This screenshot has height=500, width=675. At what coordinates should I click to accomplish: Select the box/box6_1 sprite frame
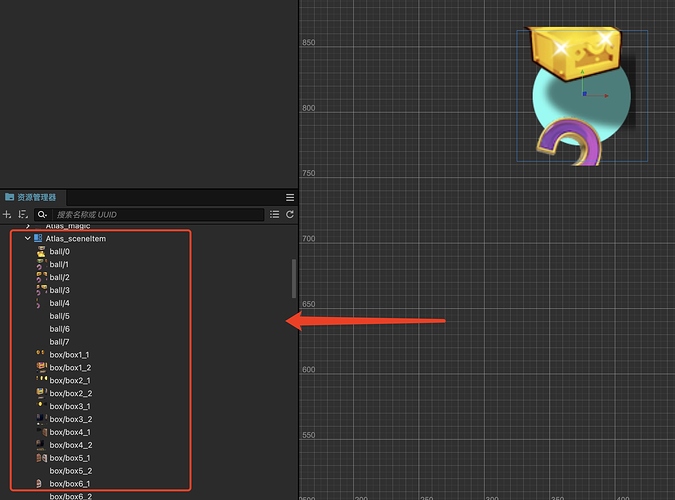pos(70,484)
